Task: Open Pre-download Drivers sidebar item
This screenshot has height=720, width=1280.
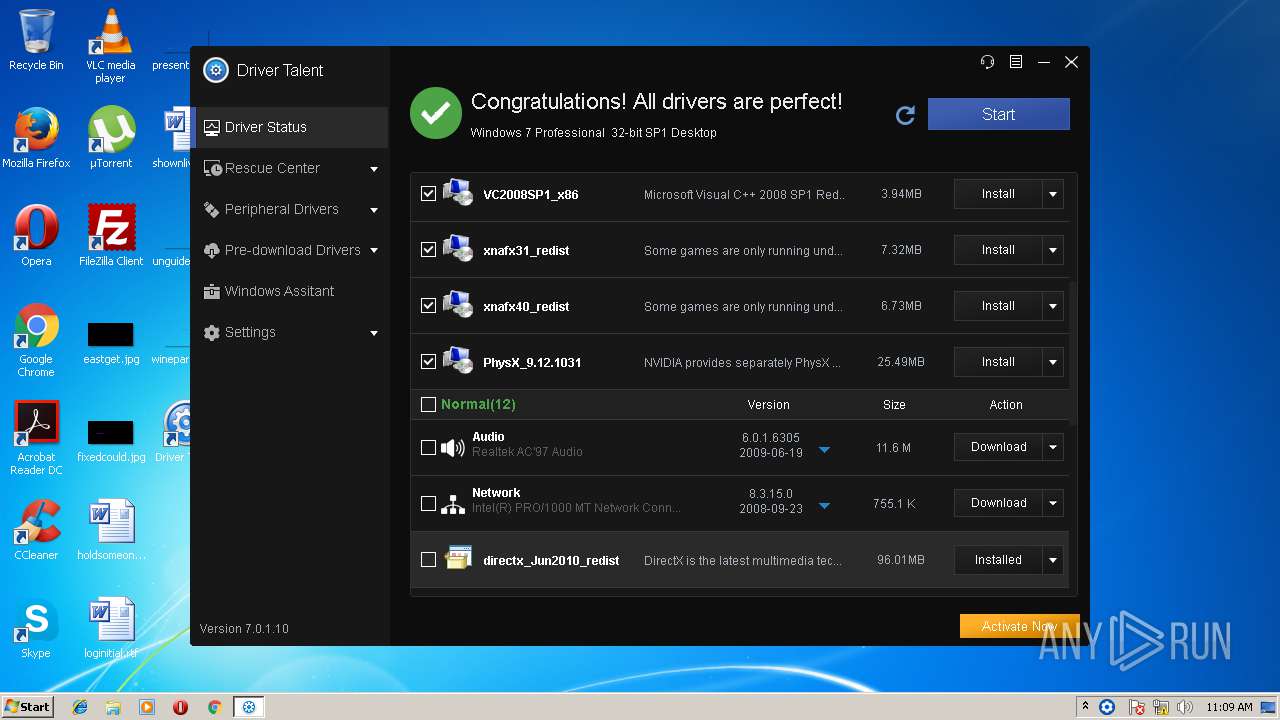Action: click(x=289, y=250)
